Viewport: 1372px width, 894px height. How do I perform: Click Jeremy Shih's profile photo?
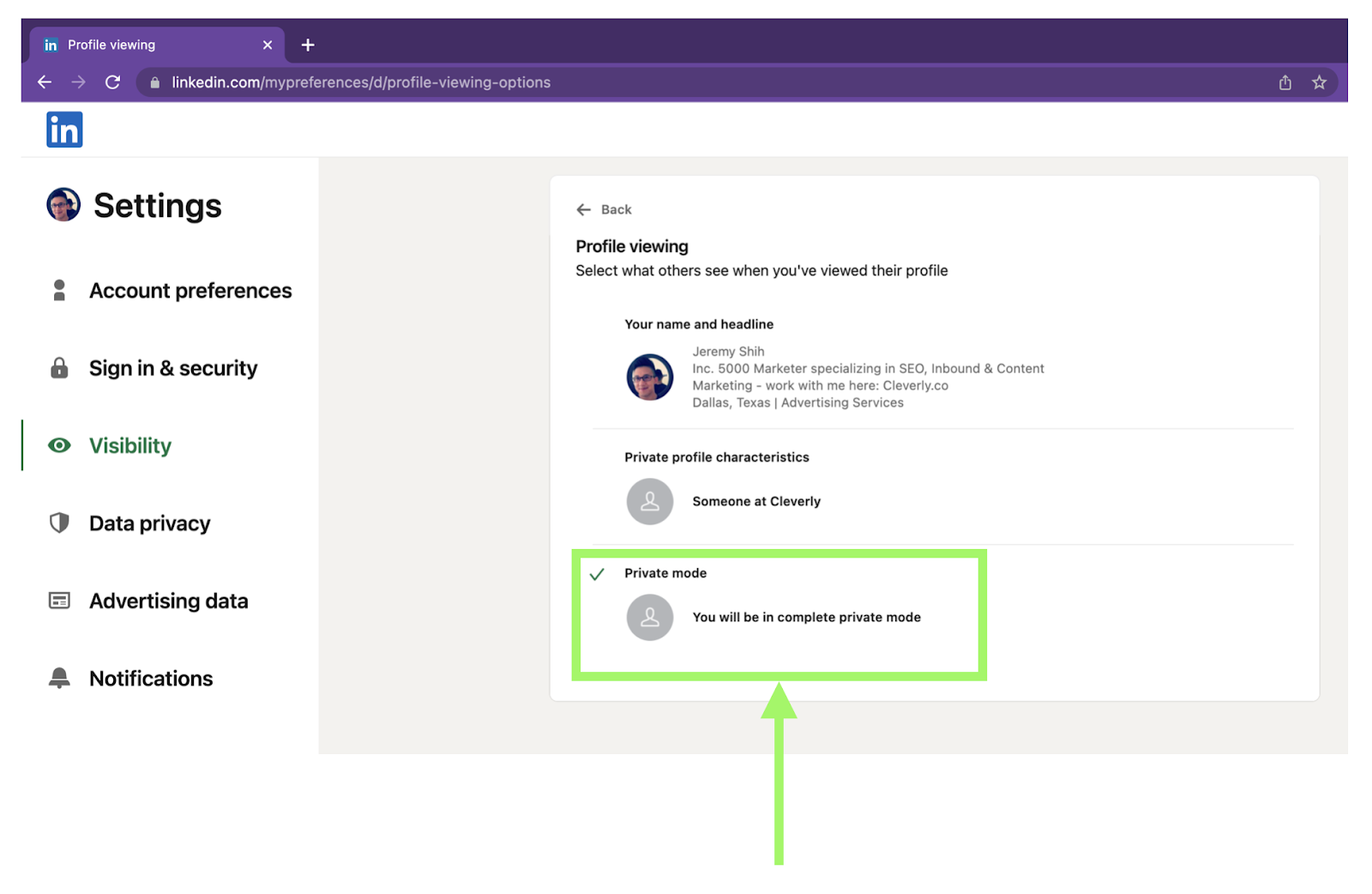650,377
